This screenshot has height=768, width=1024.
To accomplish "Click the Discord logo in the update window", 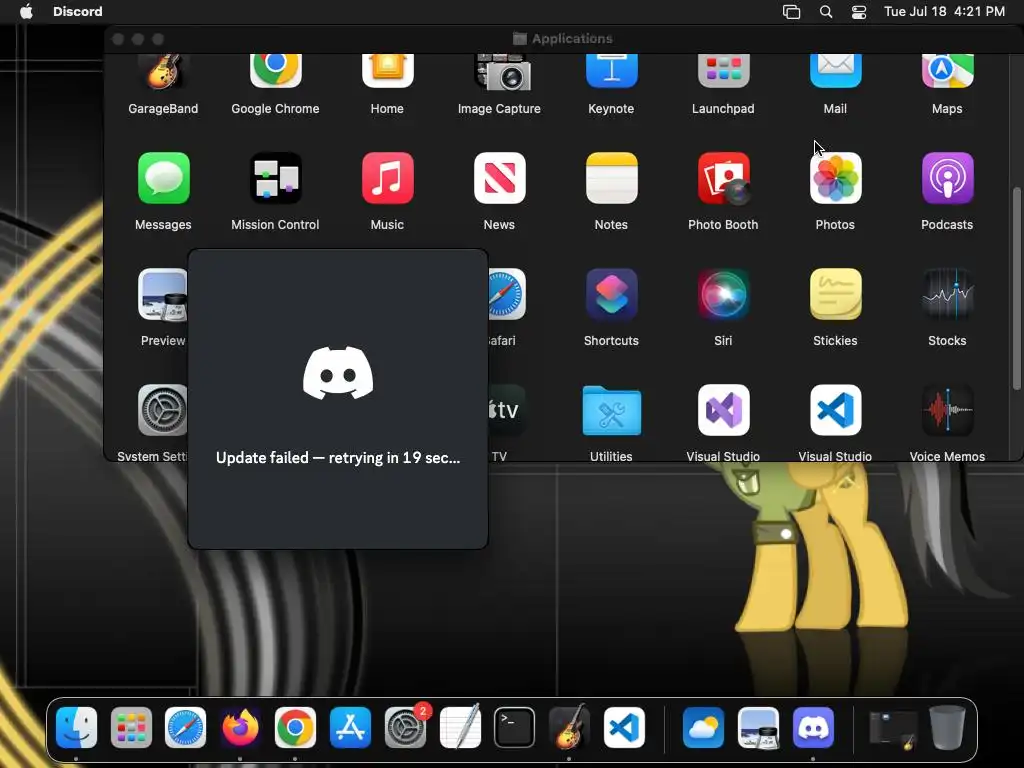I will (x=338, y=373).
